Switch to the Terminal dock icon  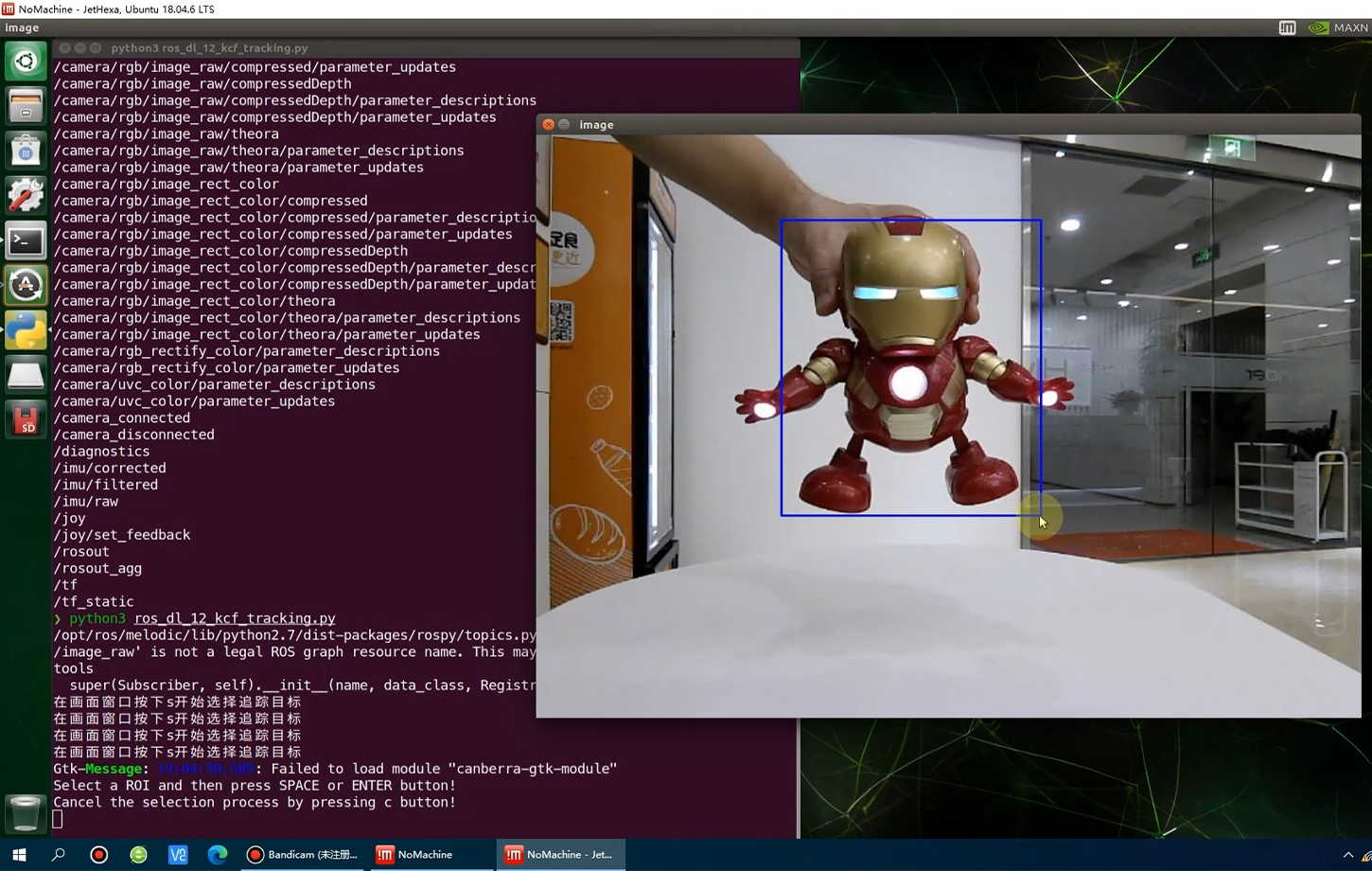[26, 240]
